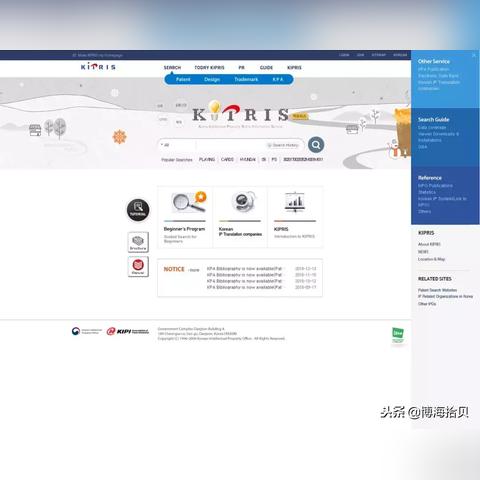Open Patent Search Websites link
Image resolution: width=480 pixels, height=480 pixels.
(x=437, y=290)
